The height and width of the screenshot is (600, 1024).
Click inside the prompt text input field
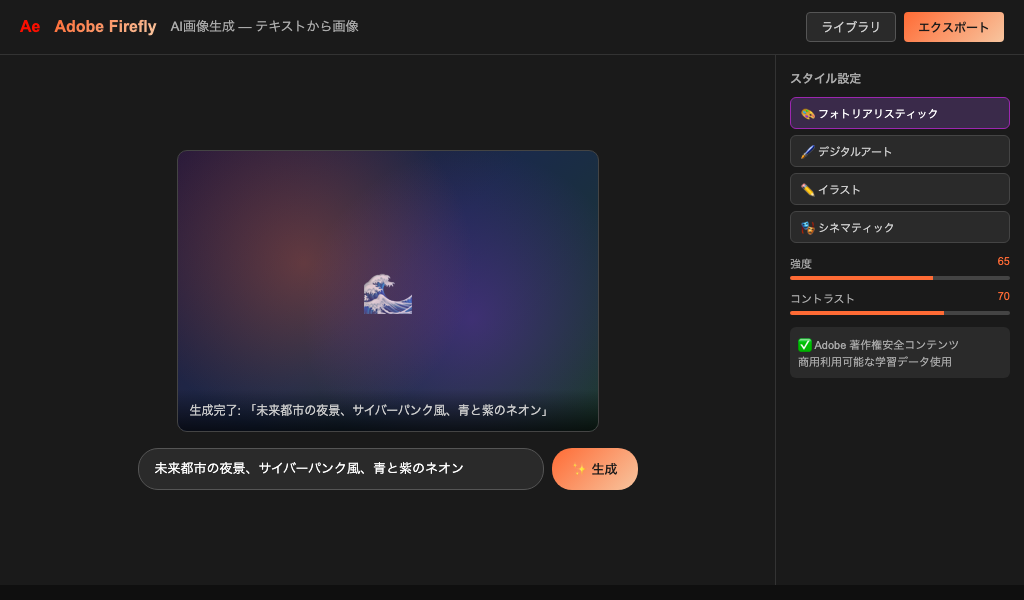pyautogui.click(x=340, y=468)
